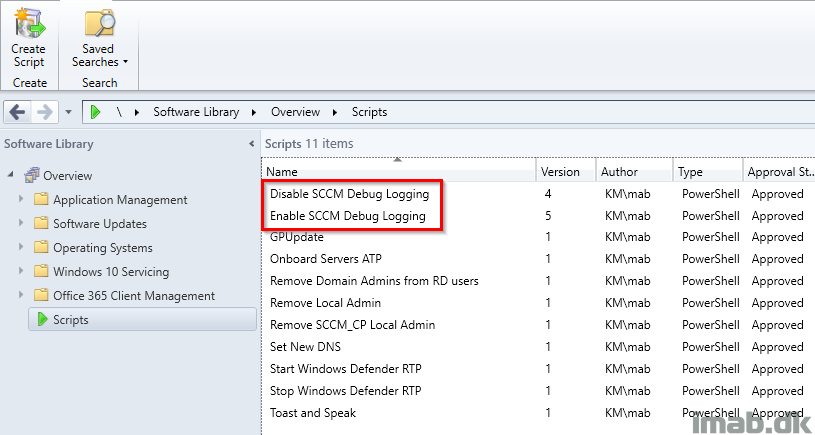Click the PowerShell type in GPUpdate row

click(711, 237)
